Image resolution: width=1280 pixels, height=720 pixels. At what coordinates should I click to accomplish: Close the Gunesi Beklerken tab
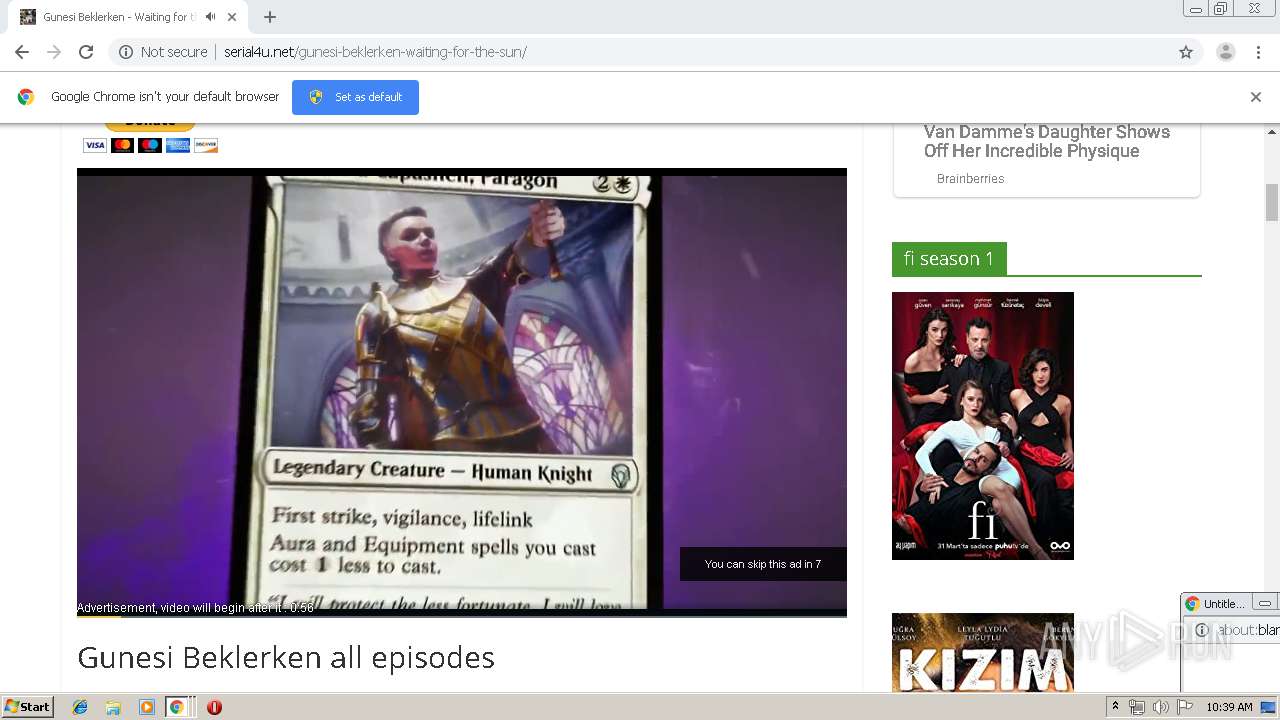pos(232,17)
